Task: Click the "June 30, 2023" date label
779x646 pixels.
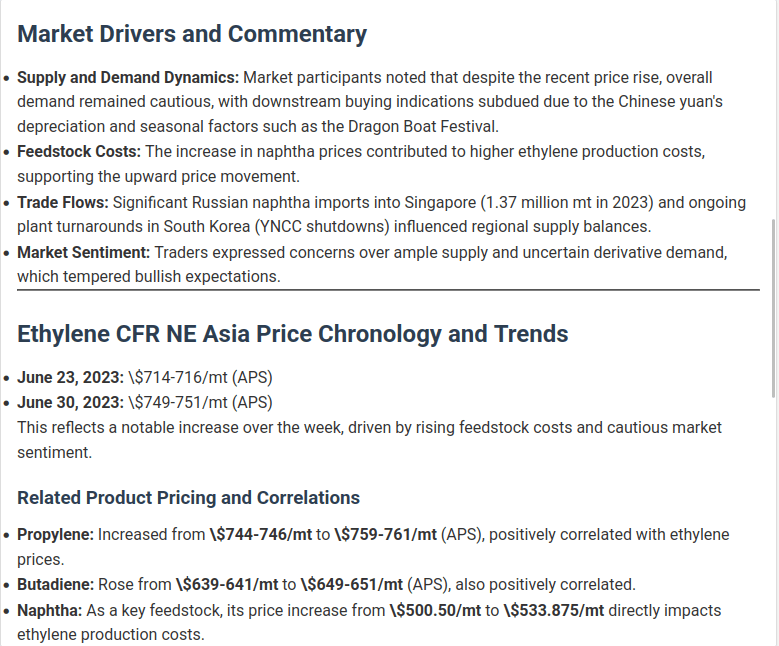Action: tap(69, 402)
